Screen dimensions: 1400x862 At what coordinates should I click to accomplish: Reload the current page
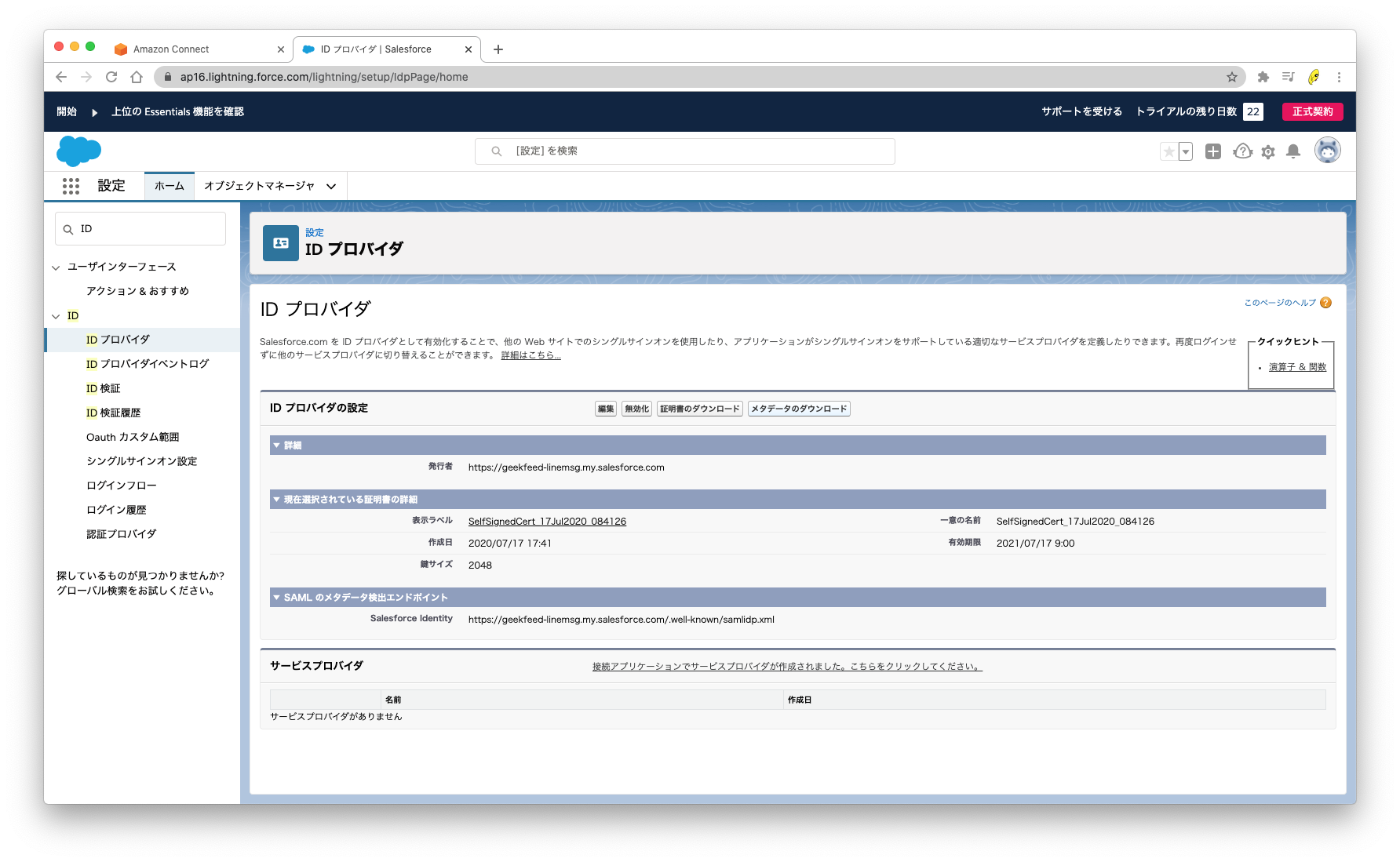click(111, 77)
